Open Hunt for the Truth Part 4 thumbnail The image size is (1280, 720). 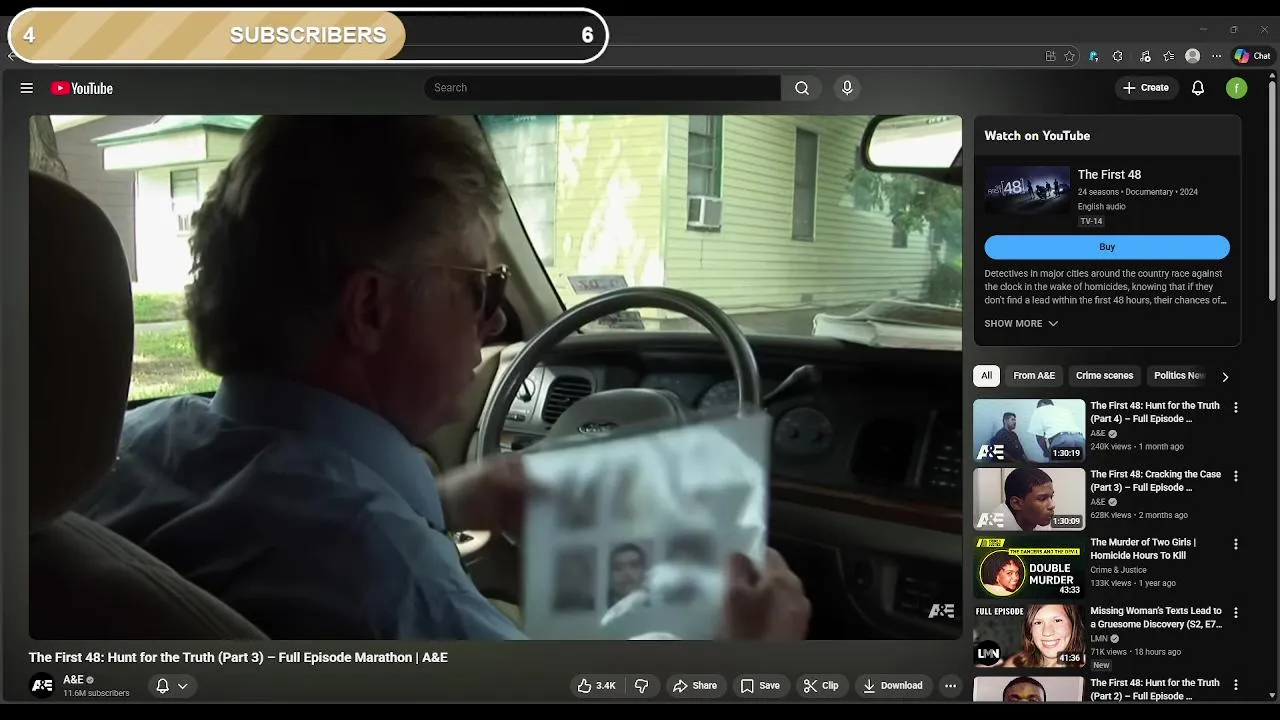point(1029,430)
